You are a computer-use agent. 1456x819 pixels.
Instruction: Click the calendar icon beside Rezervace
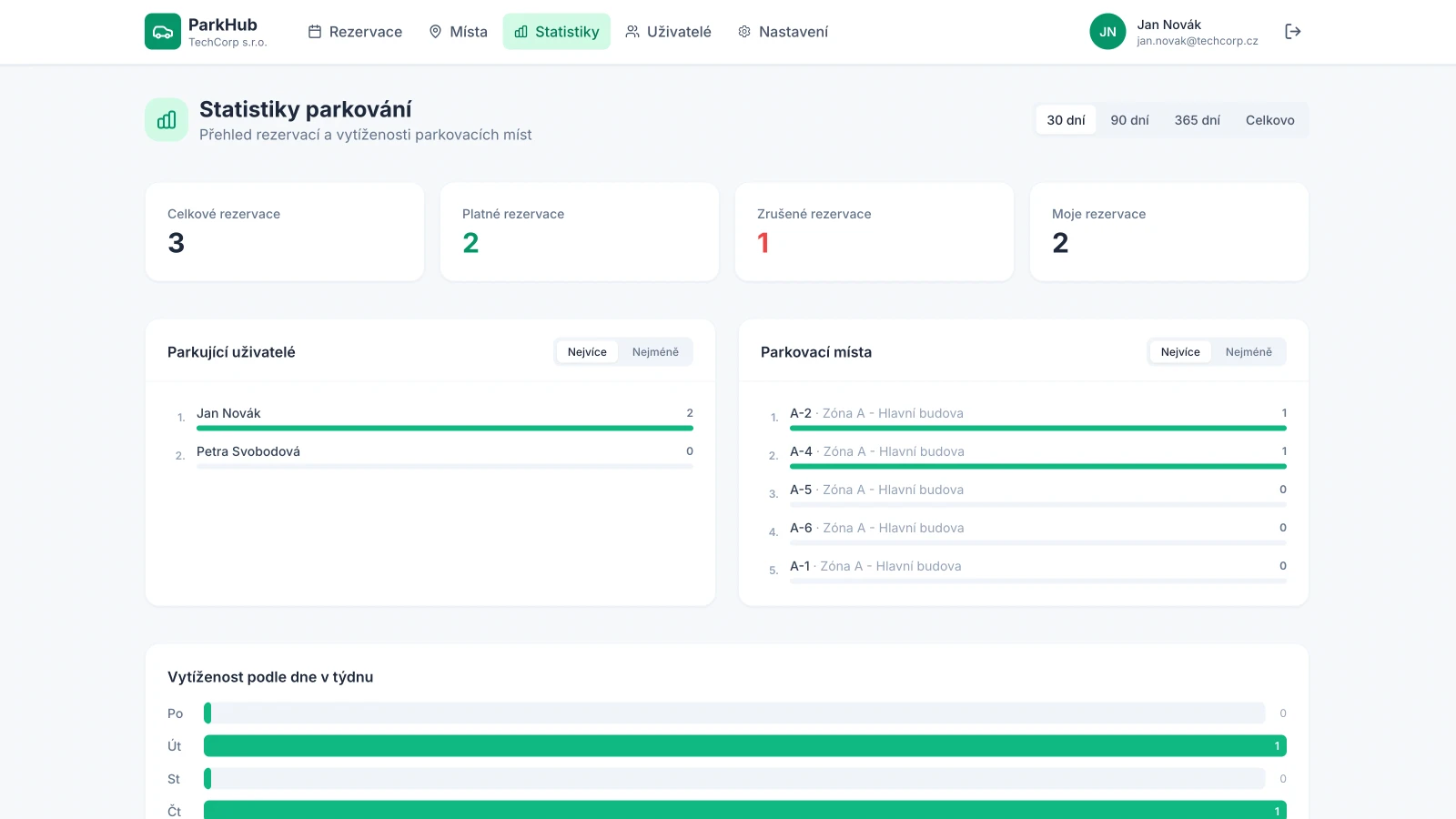315,32
